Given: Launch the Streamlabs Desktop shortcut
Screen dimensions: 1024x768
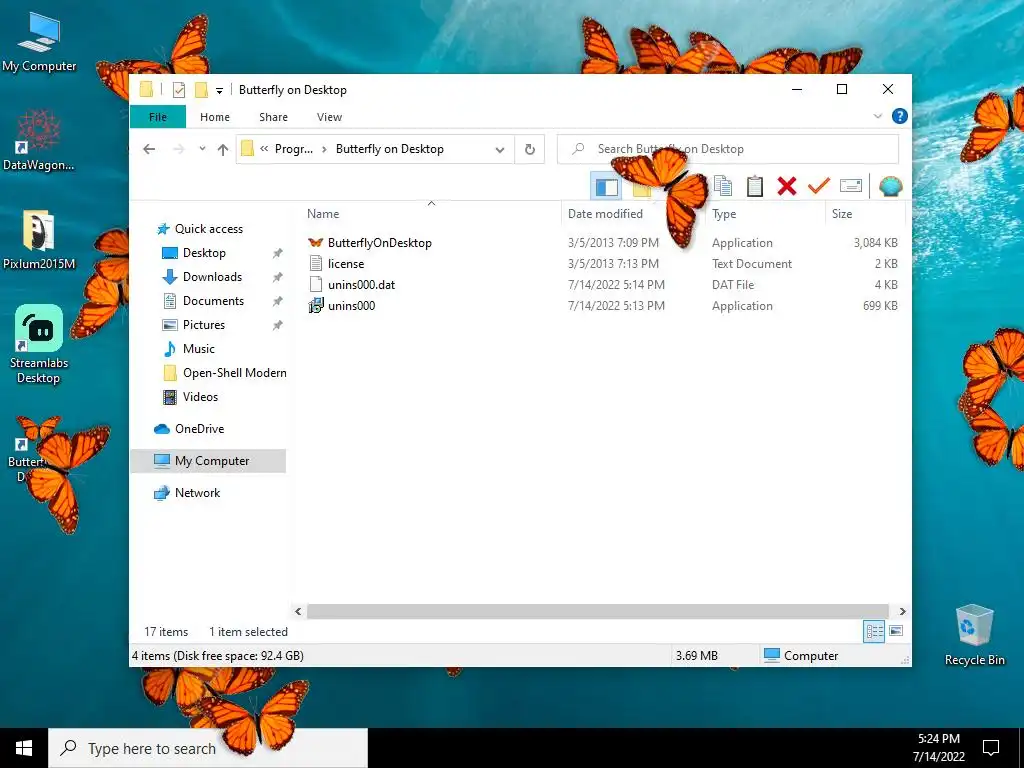Looking at the screenshot, I should (39, 345).
